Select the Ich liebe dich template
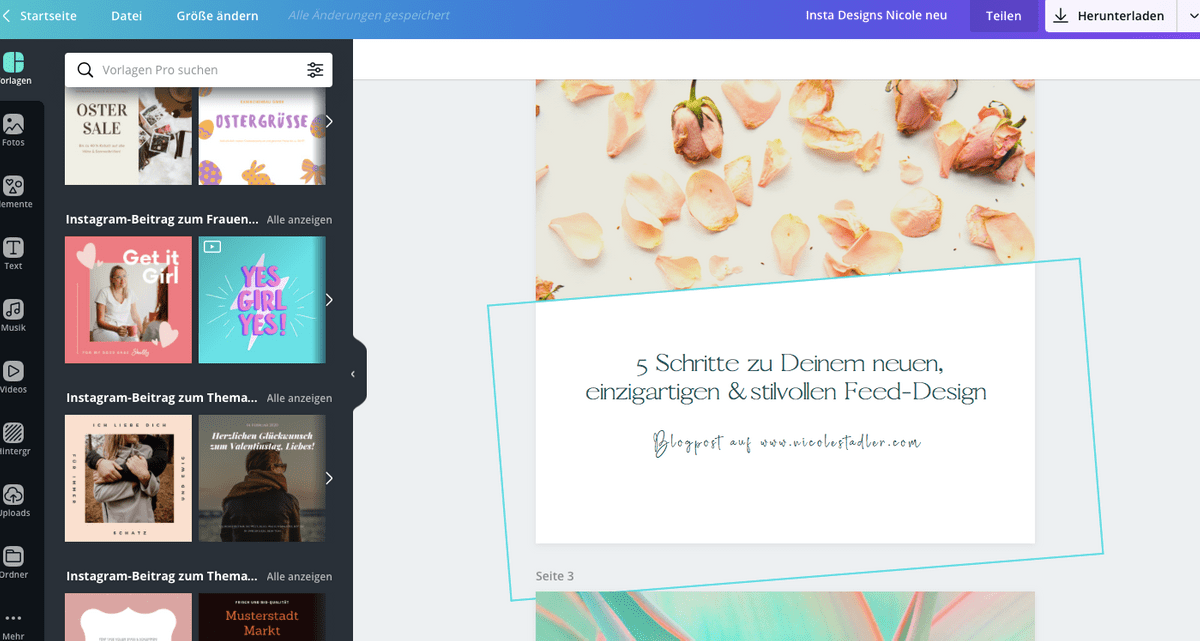 coord(128,478)
